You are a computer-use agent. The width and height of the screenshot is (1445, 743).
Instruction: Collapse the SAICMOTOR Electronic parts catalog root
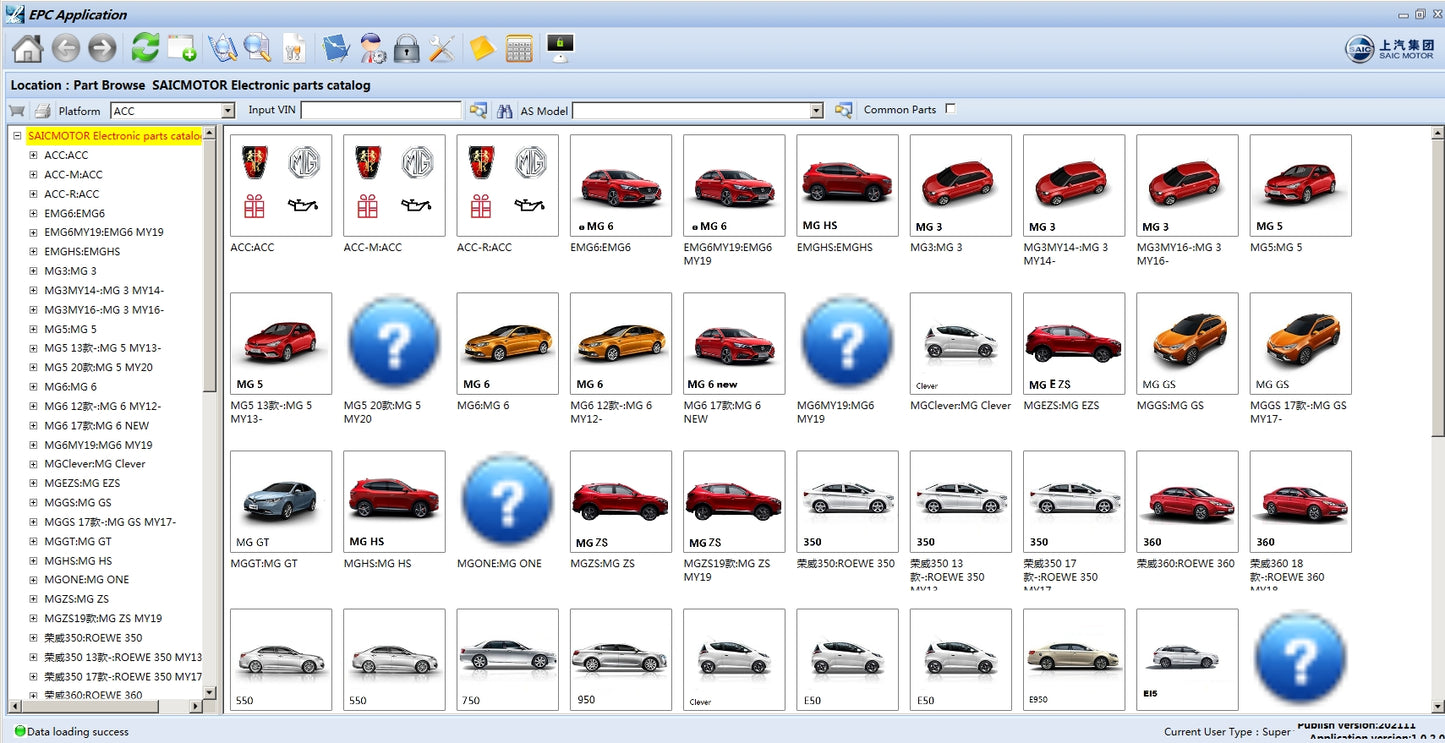coord(17,136)
